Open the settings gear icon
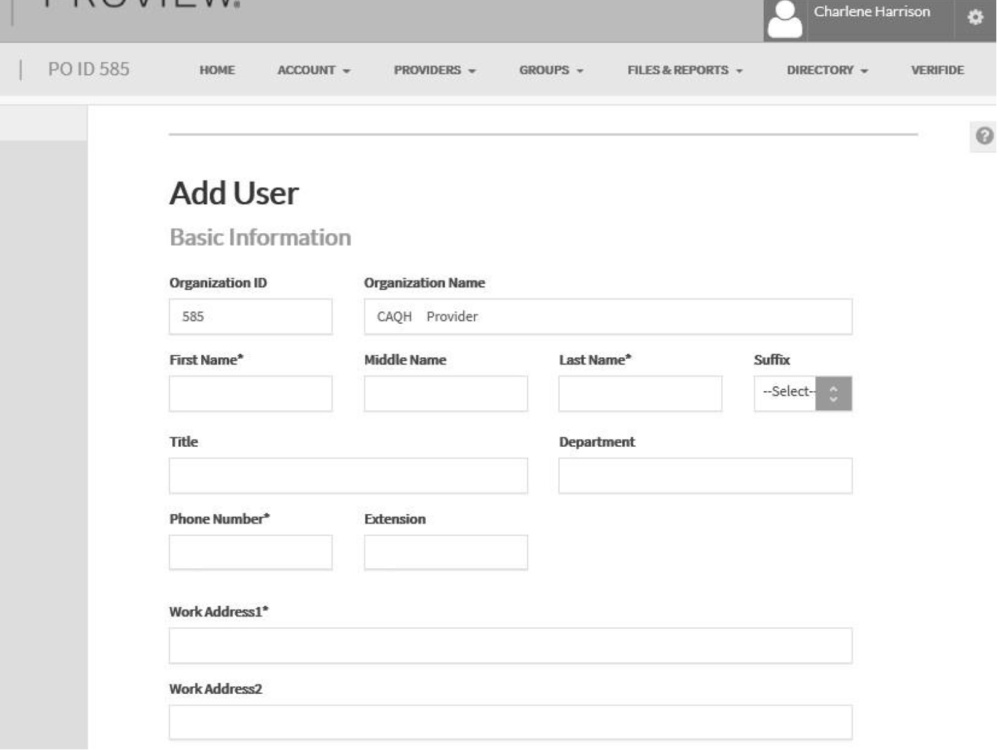Screen dimensions: 1000x750 pyautogui.click(x=974, y=17)
